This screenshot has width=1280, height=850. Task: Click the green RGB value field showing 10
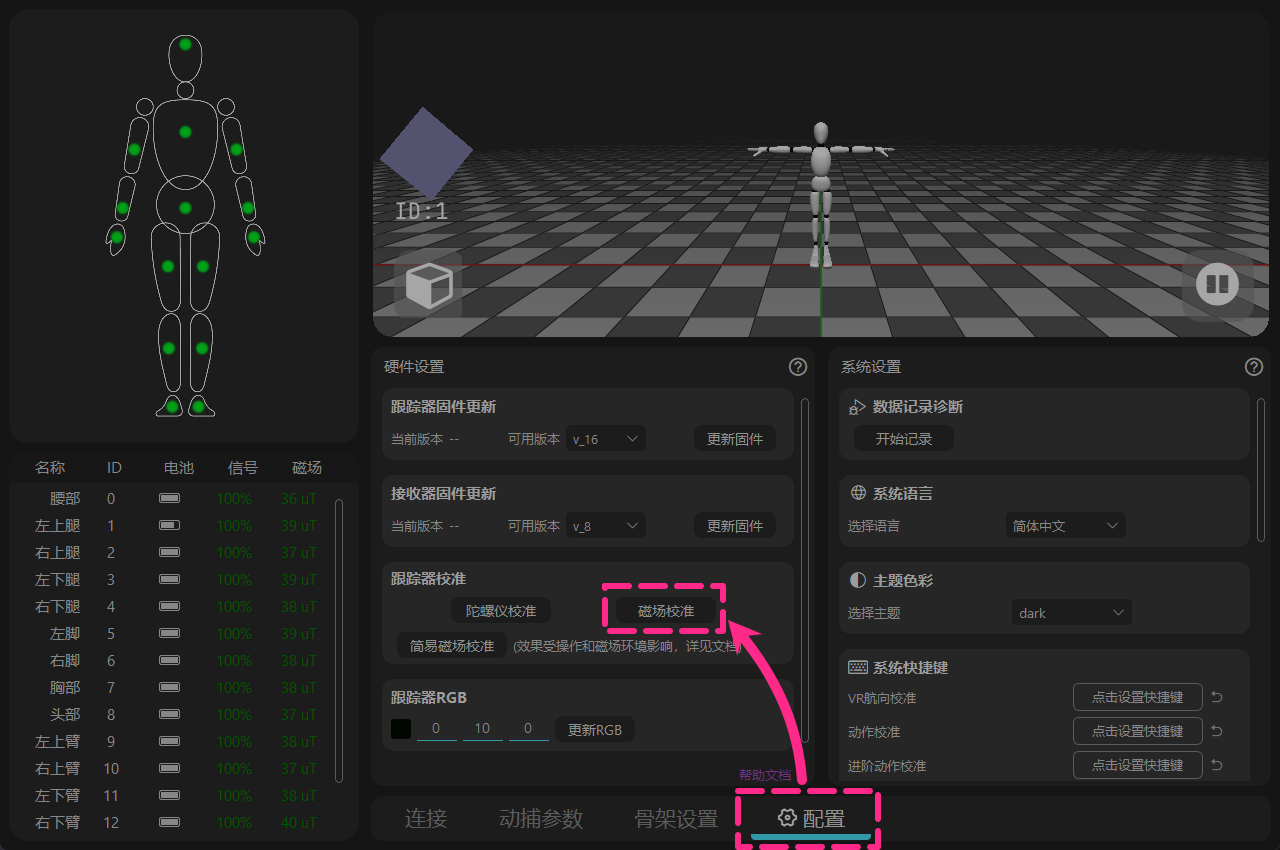click(x=482, y=729)
